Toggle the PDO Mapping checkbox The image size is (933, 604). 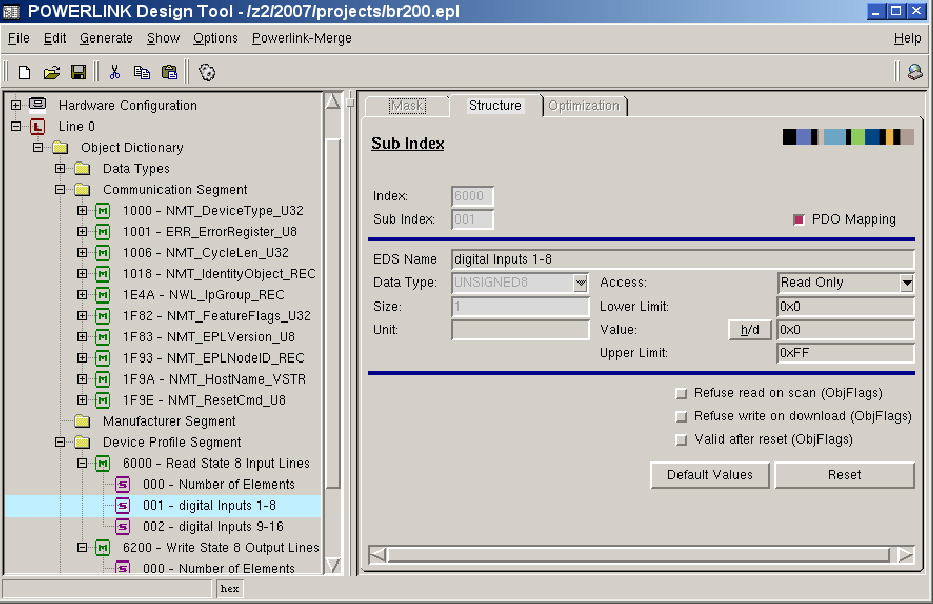click(799, 220)
